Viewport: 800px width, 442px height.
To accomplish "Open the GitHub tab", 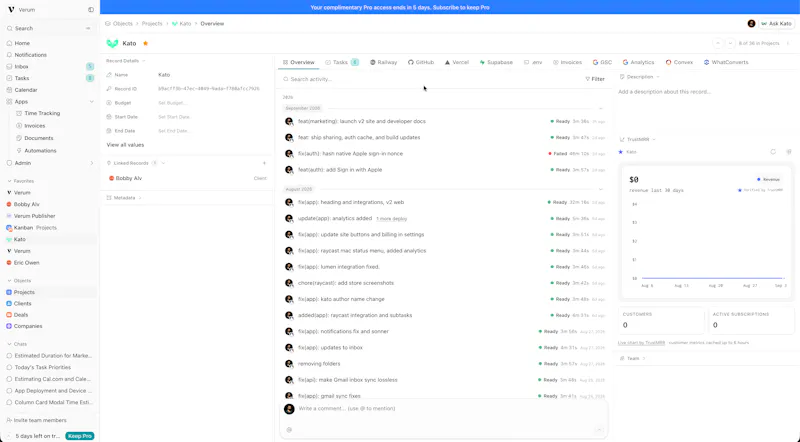I will click(420, 62).
